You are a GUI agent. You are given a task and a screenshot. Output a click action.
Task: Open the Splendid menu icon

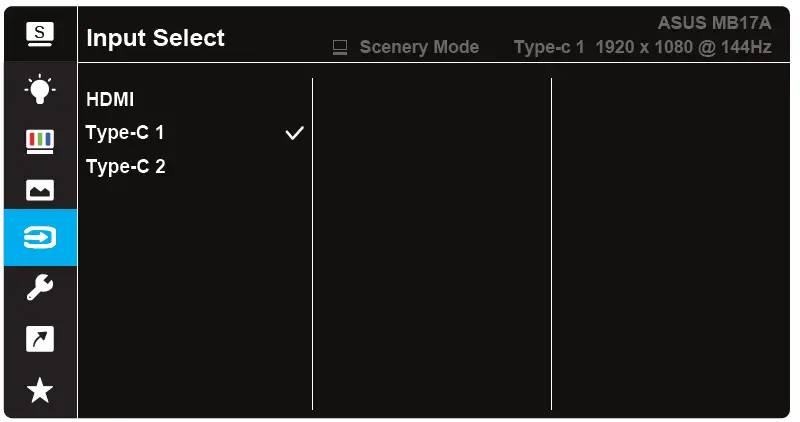(40, 34)
